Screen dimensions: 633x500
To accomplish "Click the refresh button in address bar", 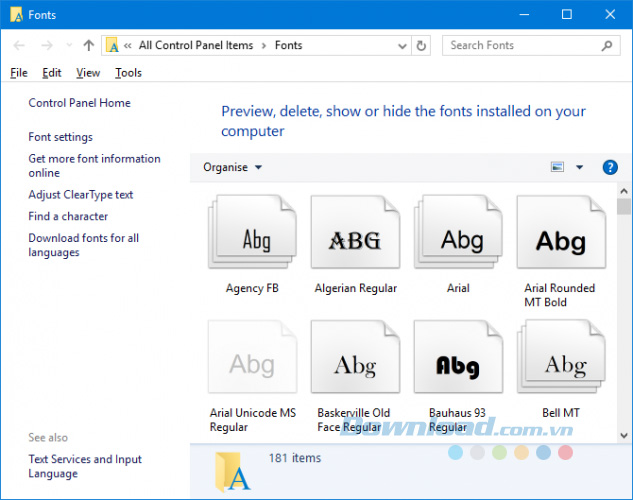I will click(x=421, y=46).
